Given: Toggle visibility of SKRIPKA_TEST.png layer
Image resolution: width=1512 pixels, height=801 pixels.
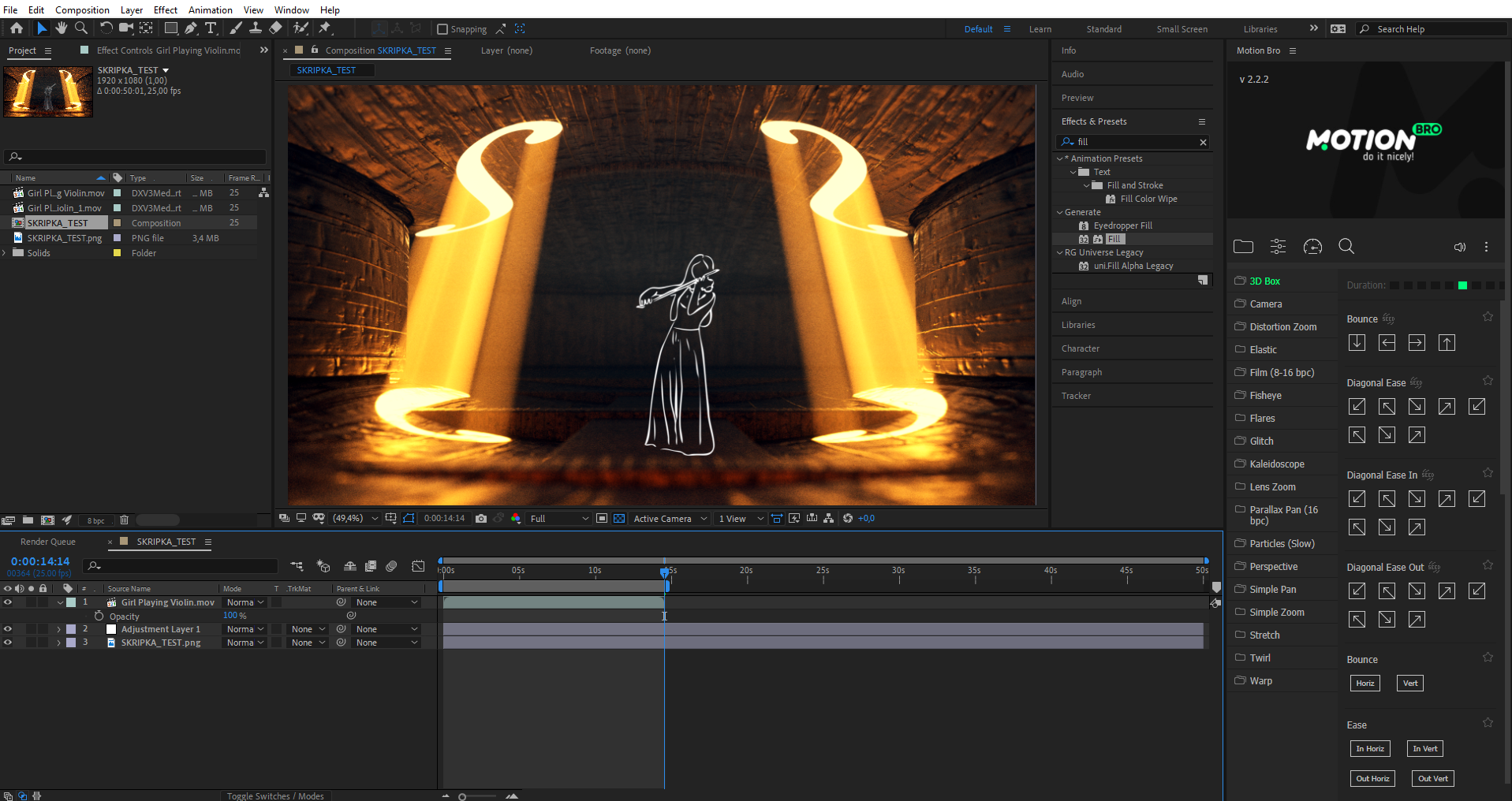Looking at the screenshot, I should tap(8, 643).
